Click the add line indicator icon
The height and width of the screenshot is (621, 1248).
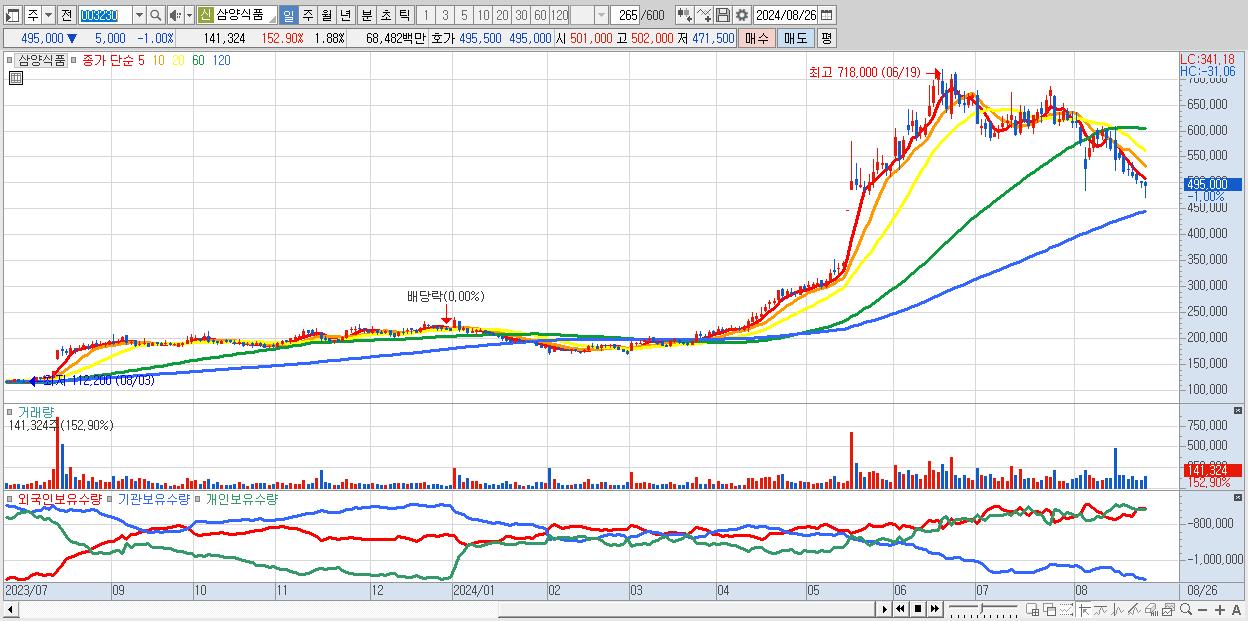tap(704, 15)
